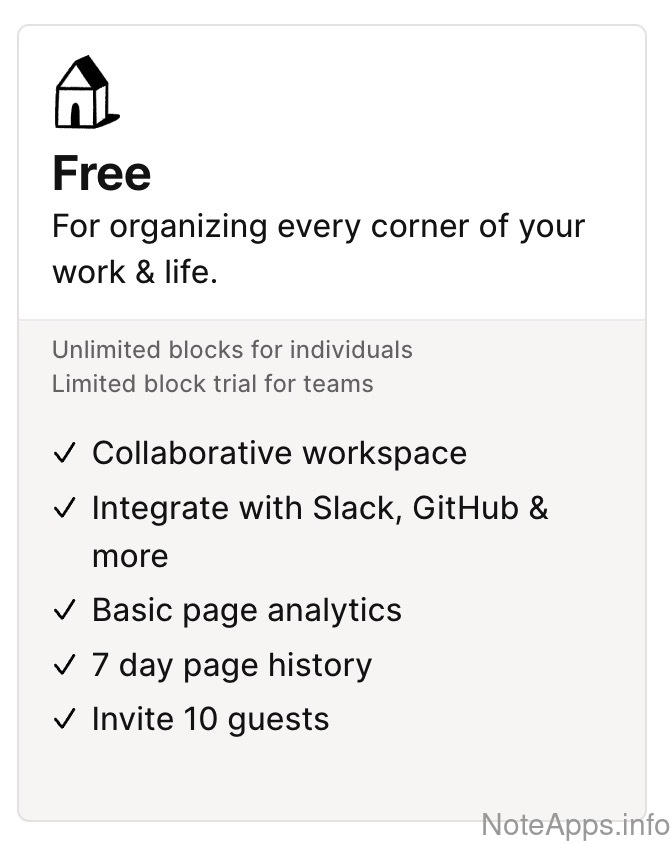
Task: Click 'Limited block trial for teams' text
Action: [212, 383]
